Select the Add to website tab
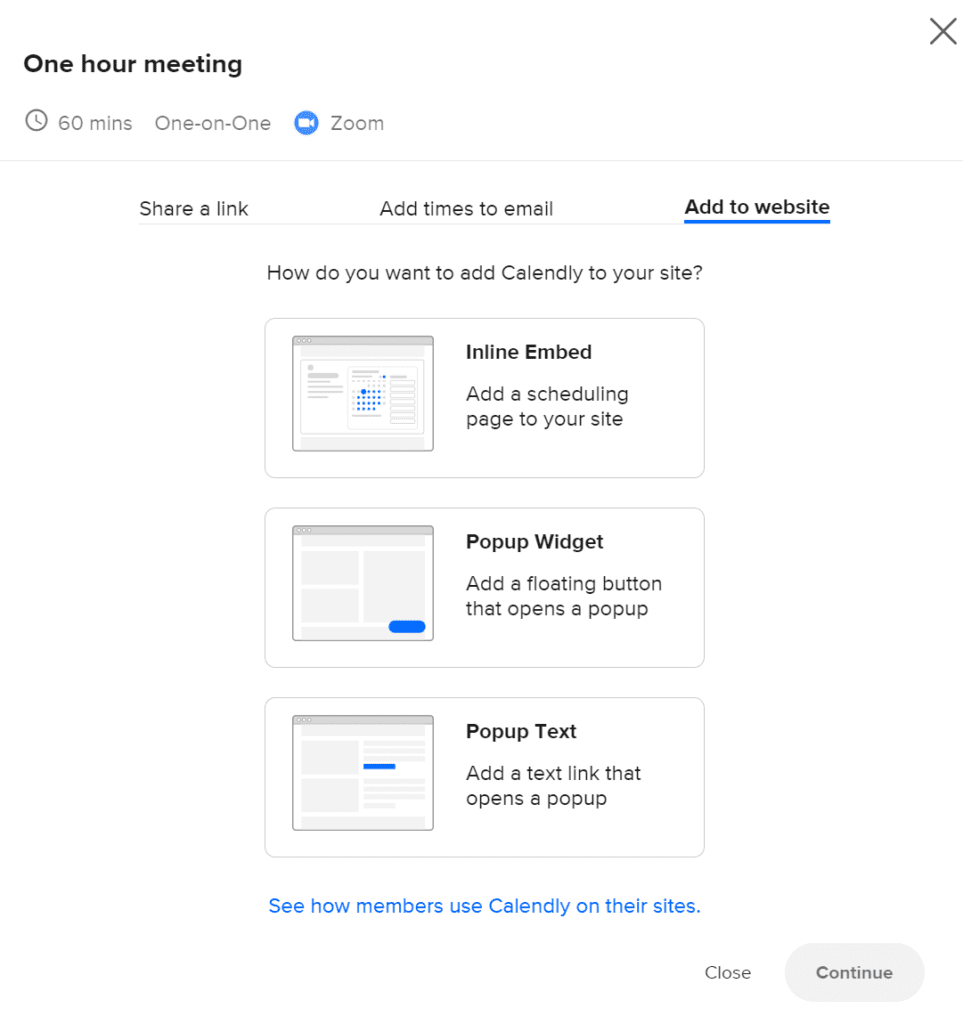This screenshot has width=963, height=1024. 757,208
